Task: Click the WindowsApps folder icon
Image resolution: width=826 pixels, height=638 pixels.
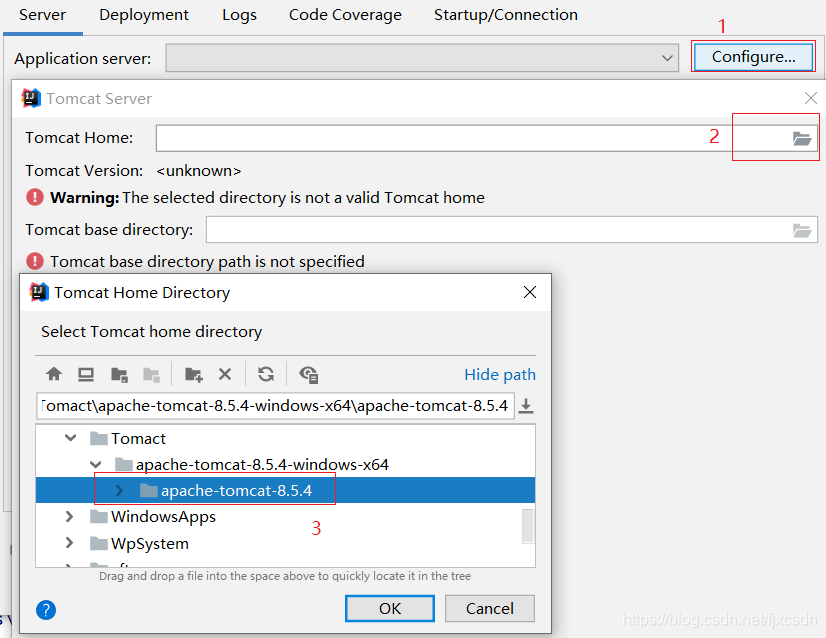Action: (x=99, y=516)
